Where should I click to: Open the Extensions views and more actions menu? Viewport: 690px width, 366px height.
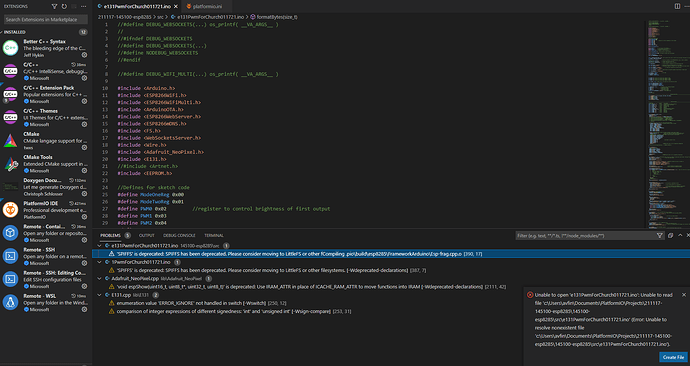pyautogui.click(x=83, y=7)
